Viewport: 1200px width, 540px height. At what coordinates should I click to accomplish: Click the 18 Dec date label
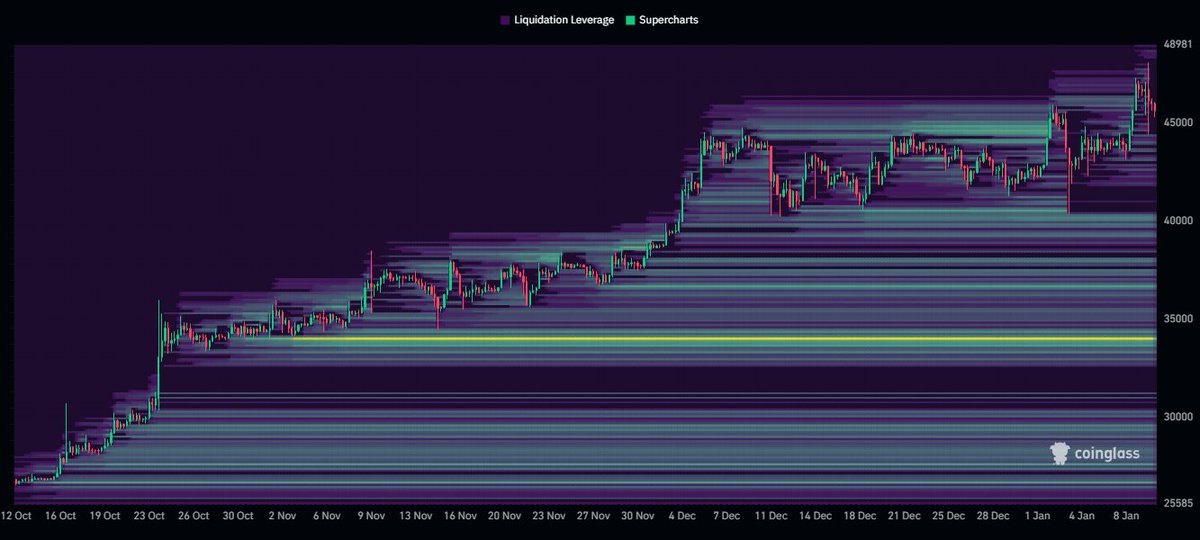[x=860, y=517]
